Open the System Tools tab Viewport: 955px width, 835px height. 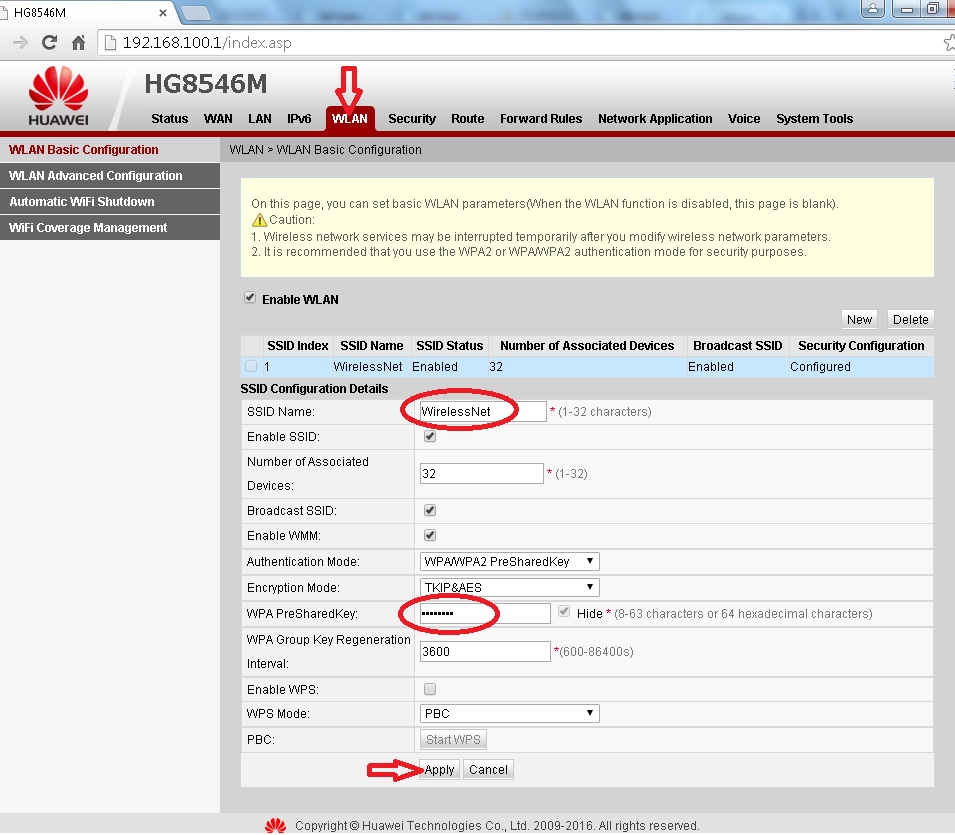coord(814,118)
